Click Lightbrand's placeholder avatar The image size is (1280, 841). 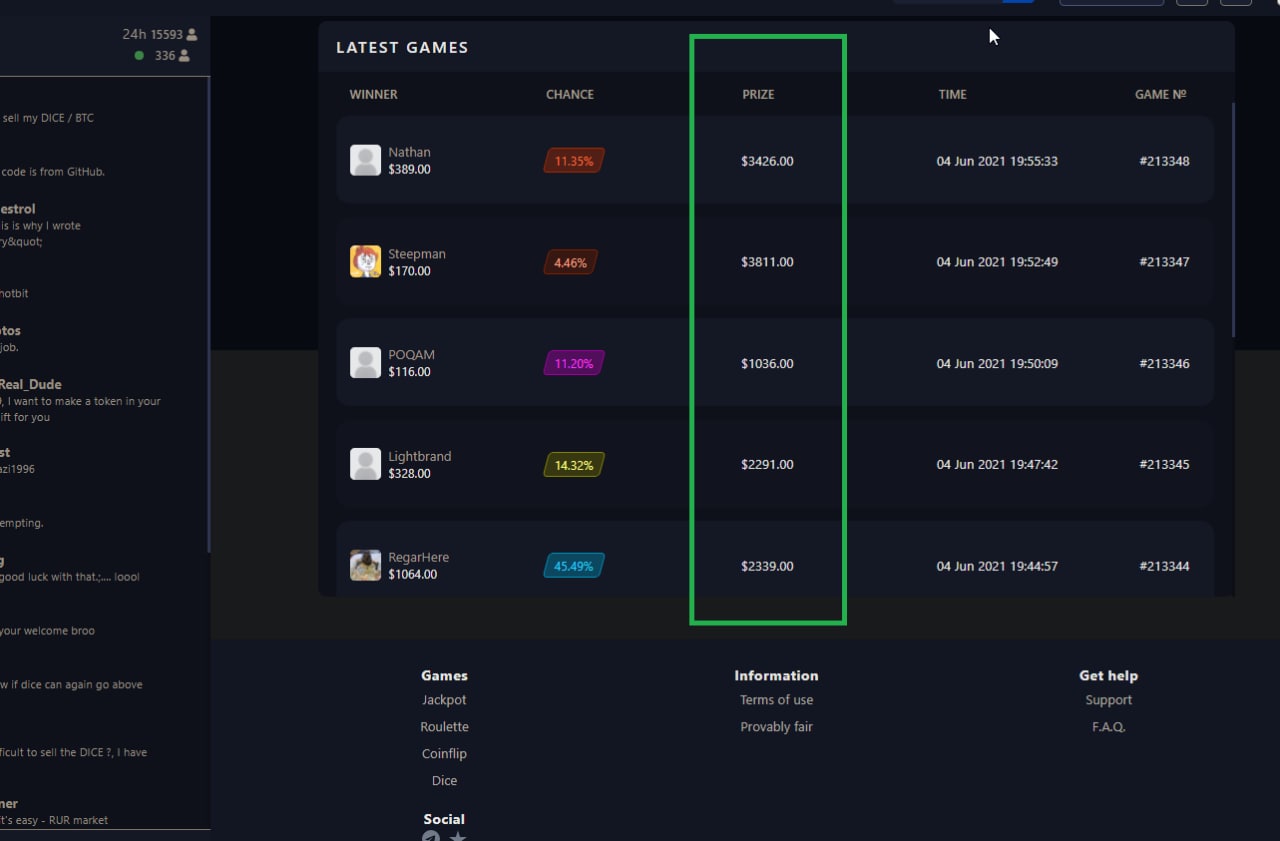(365, 464)
